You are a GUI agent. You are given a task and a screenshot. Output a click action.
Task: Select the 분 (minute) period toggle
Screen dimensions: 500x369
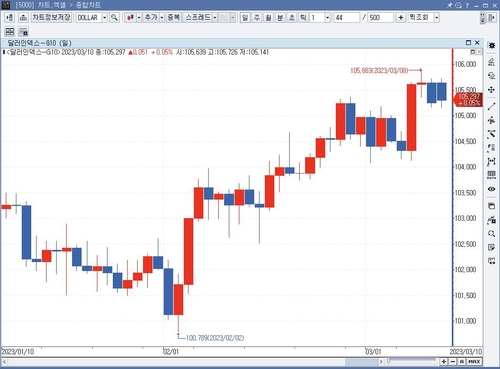pos(280,17)
